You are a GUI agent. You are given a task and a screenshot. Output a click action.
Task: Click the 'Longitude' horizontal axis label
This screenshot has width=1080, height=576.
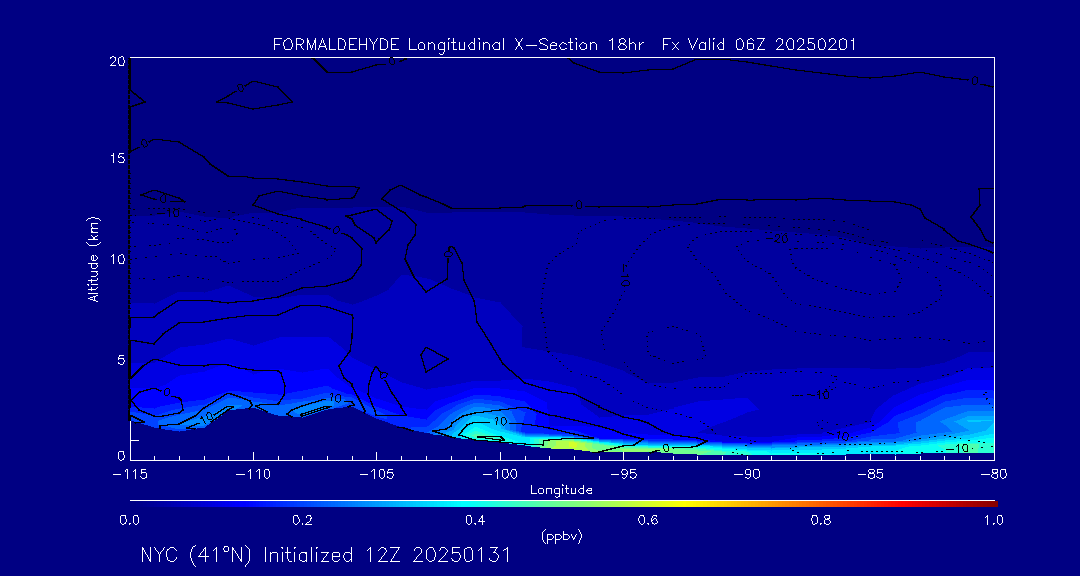(561, 491)
